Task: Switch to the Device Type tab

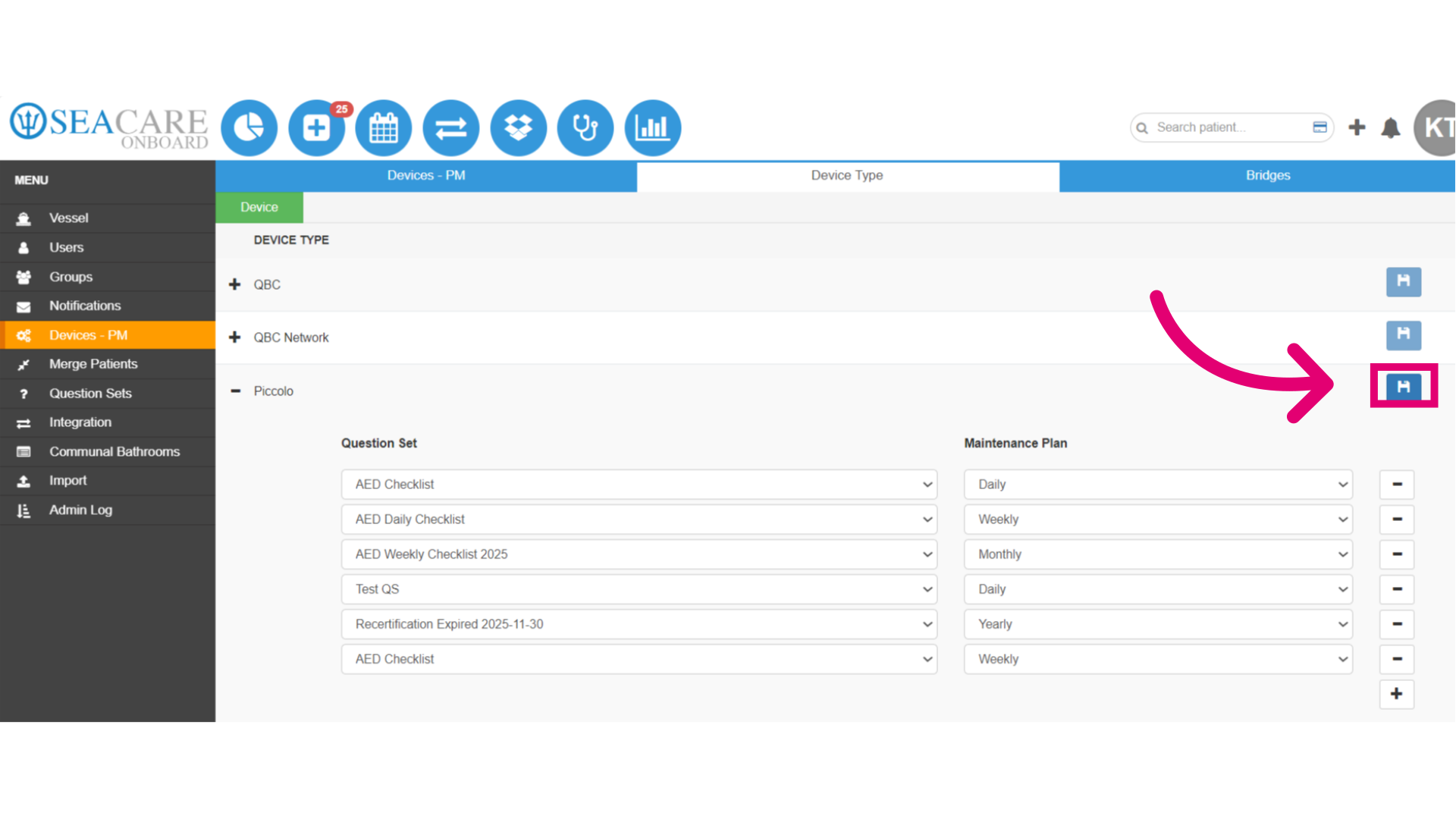Action: [847, 175]
